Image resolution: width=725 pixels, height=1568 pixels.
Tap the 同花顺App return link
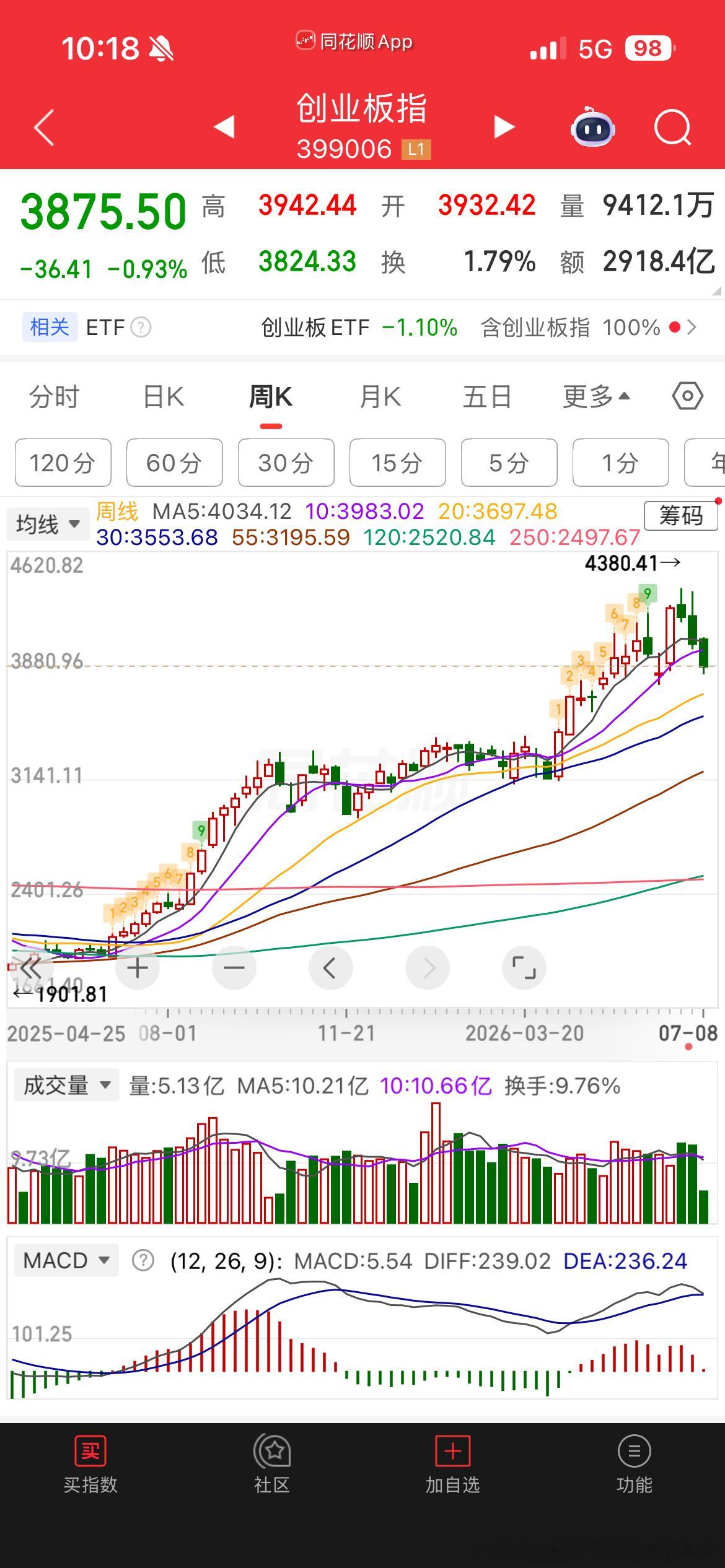(354, 41)
